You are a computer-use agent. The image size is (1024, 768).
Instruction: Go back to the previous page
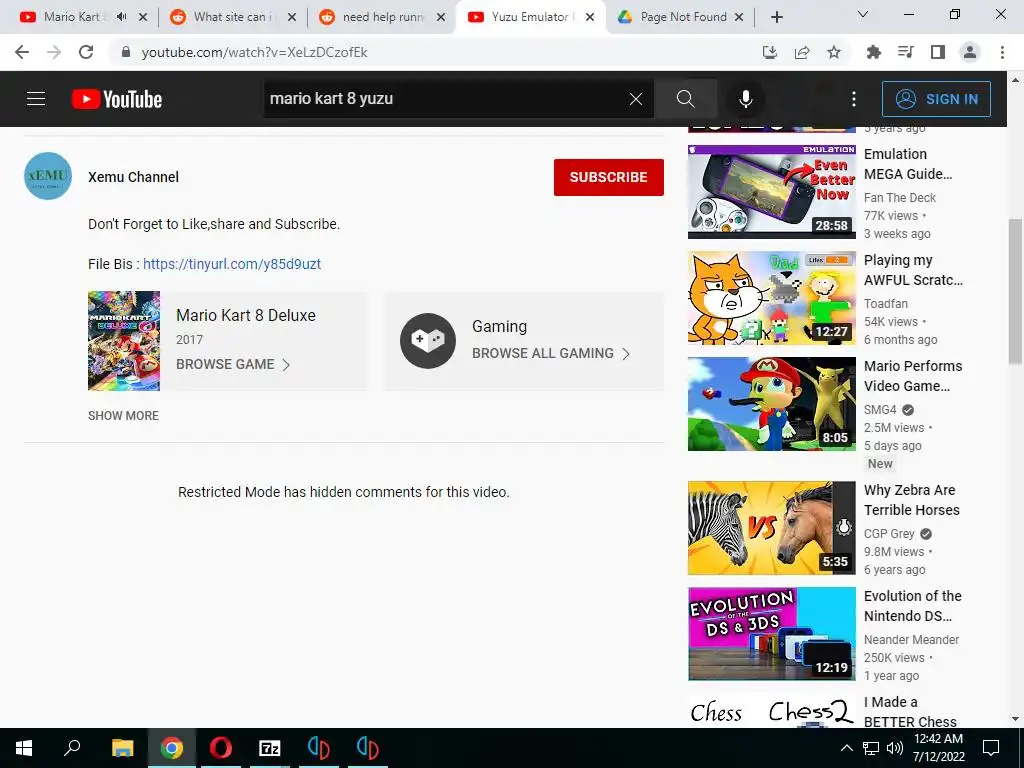tap(22, 52)
